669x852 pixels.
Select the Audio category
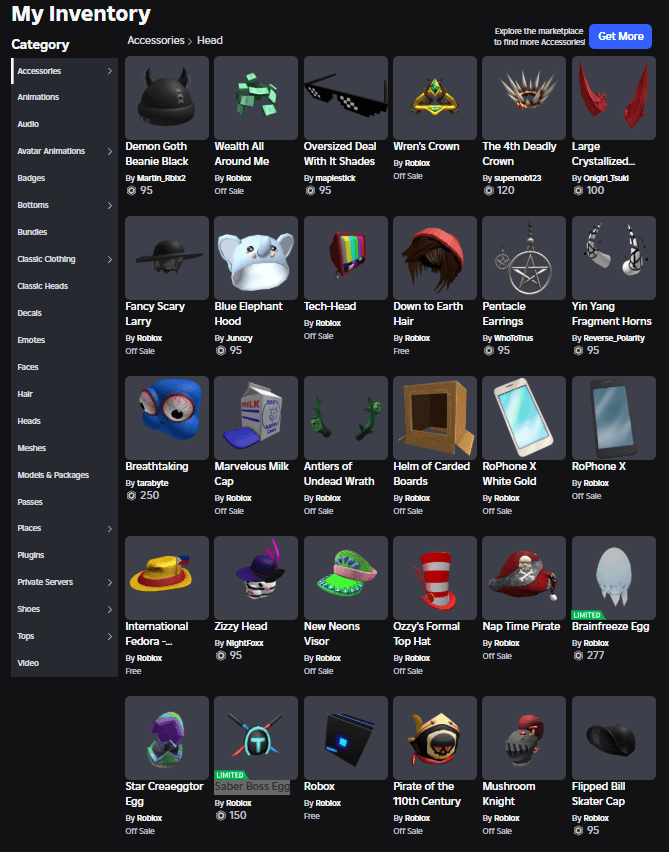pos(28,124)
